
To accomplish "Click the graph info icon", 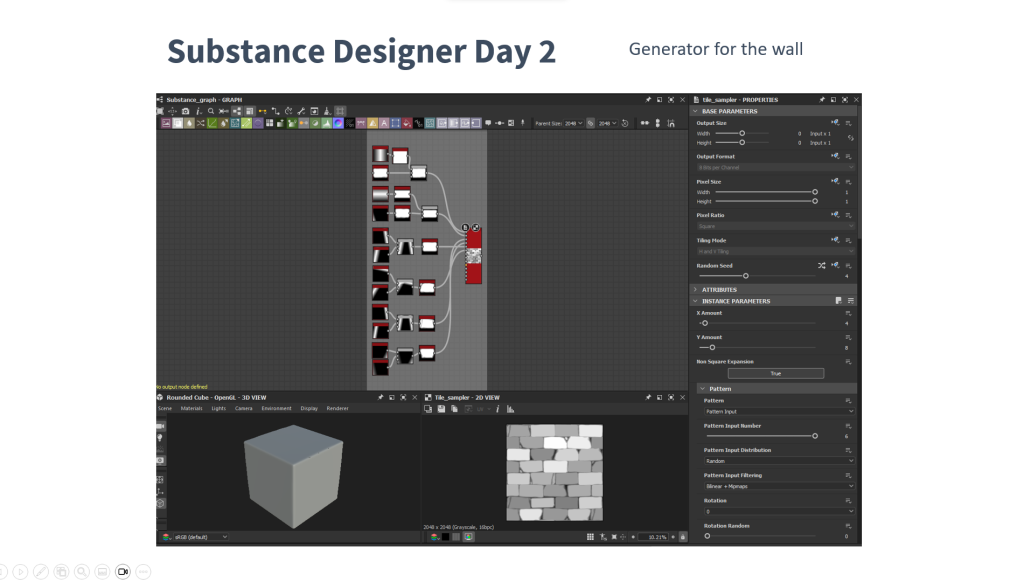I will tap(198, 111).
